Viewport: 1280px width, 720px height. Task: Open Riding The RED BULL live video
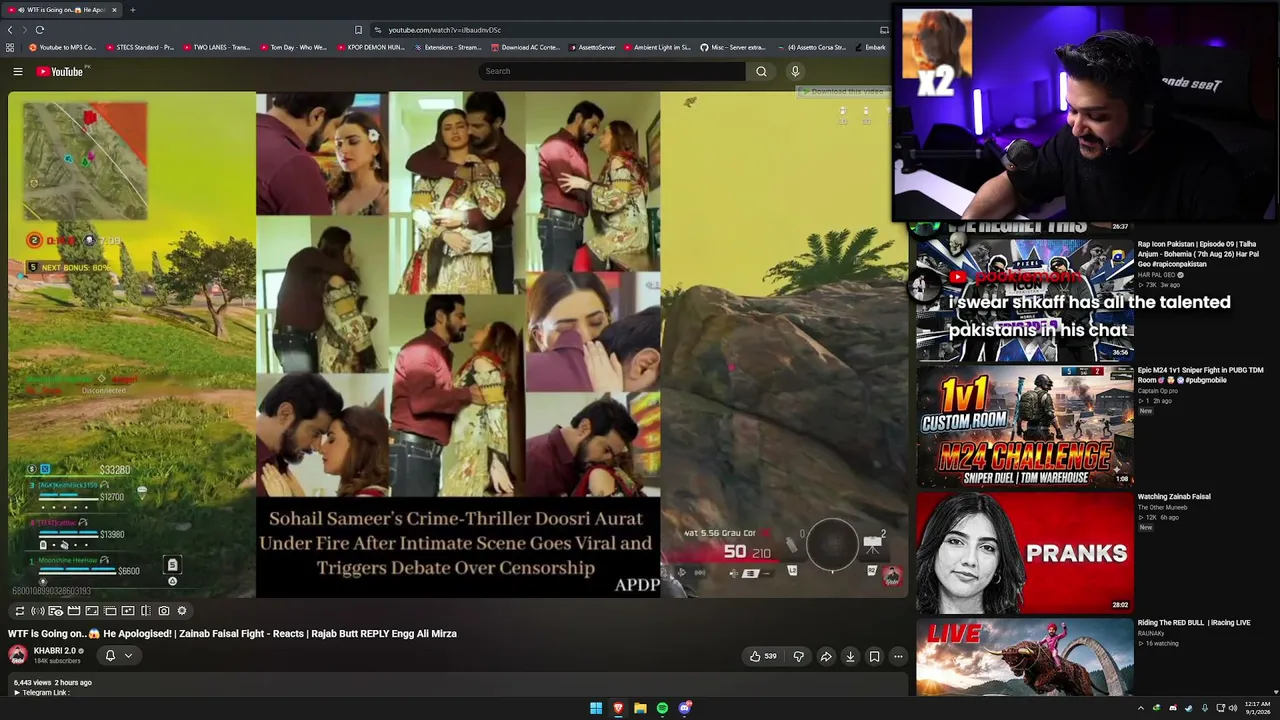[1194, 623]
